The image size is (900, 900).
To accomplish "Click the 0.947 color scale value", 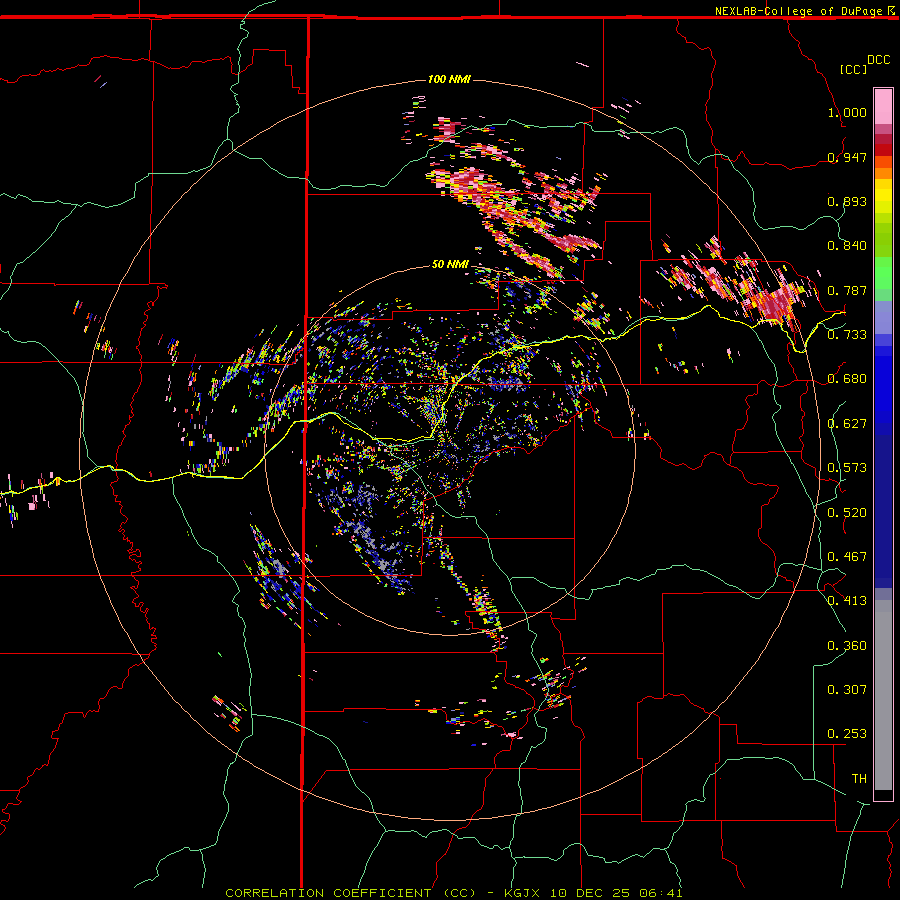I will pyautogui.click(x=847, y=157).
